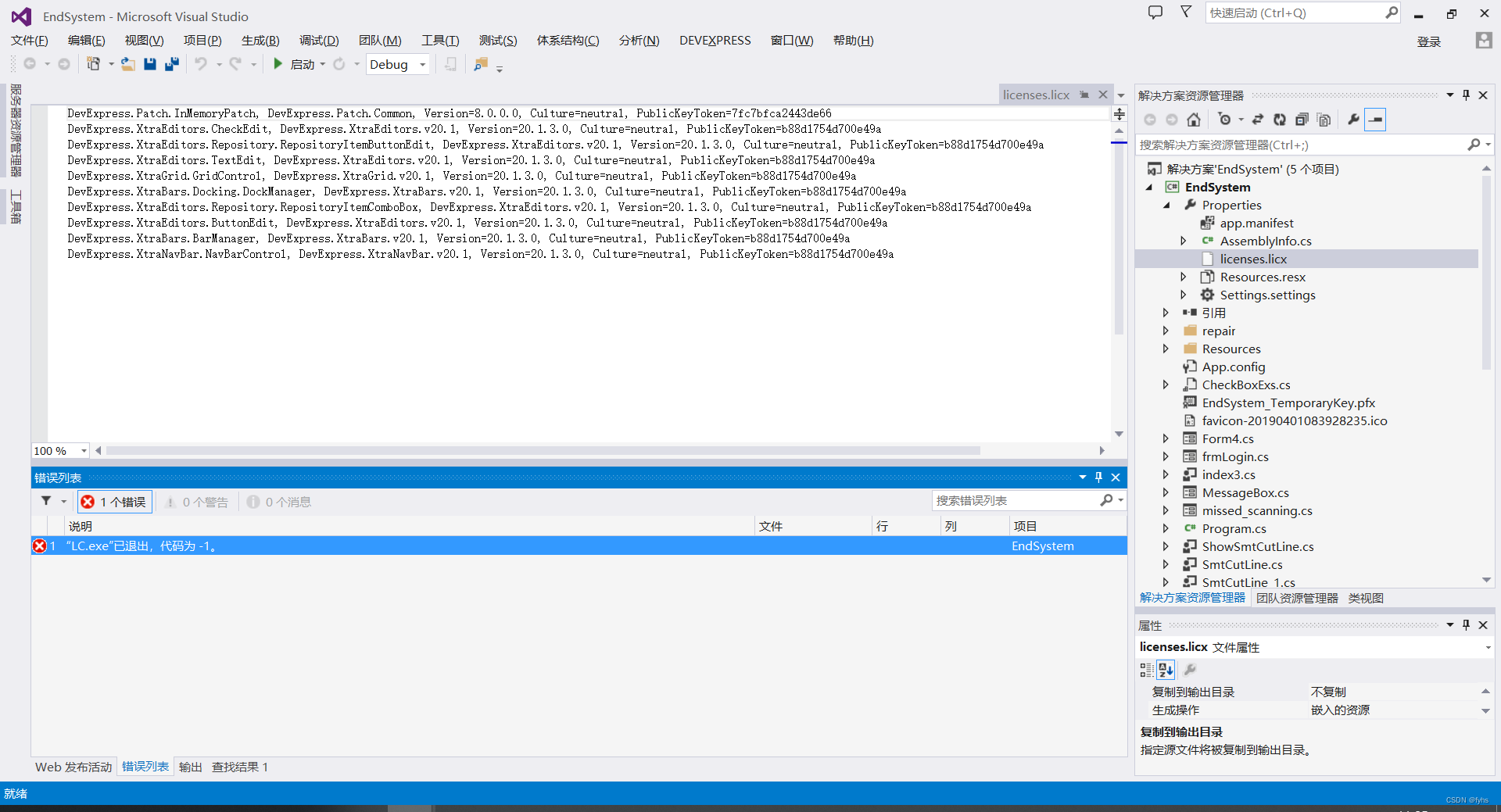Screen dimensions: 1501x812
Task: Expand the Settings.settings node
Action: pyautogui.click(x=1183, y=295)
